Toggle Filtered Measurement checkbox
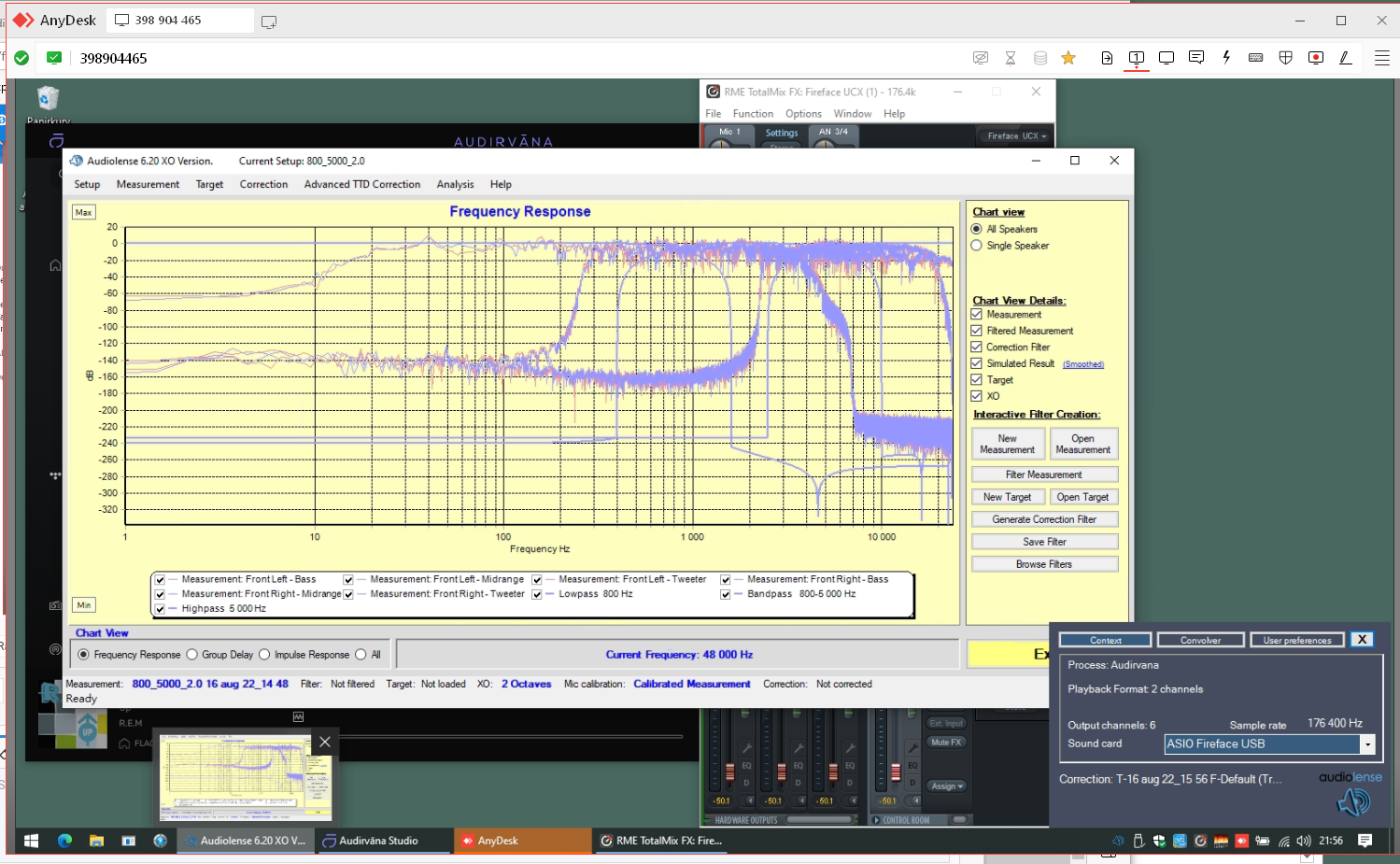The height and width of the screenshot is (864, 1400). (977, 331)
